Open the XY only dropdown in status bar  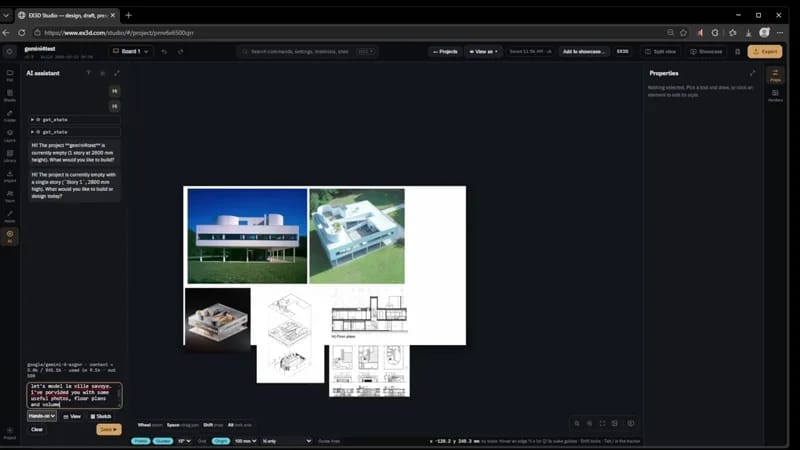(x=287, y=441)
